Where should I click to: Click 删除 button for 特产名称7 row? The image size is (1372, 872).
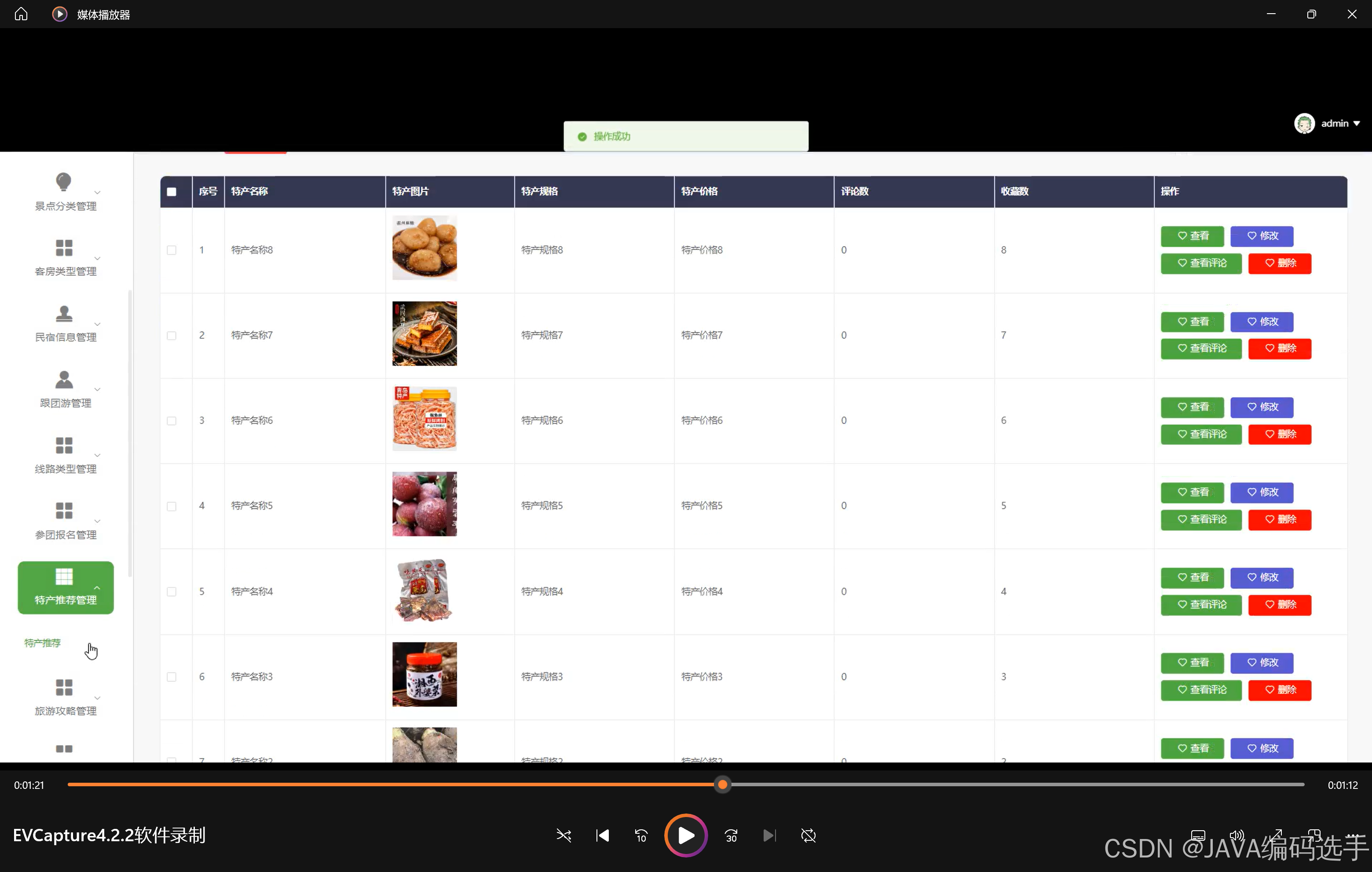pyautogui.click(x=1279, y=349)
